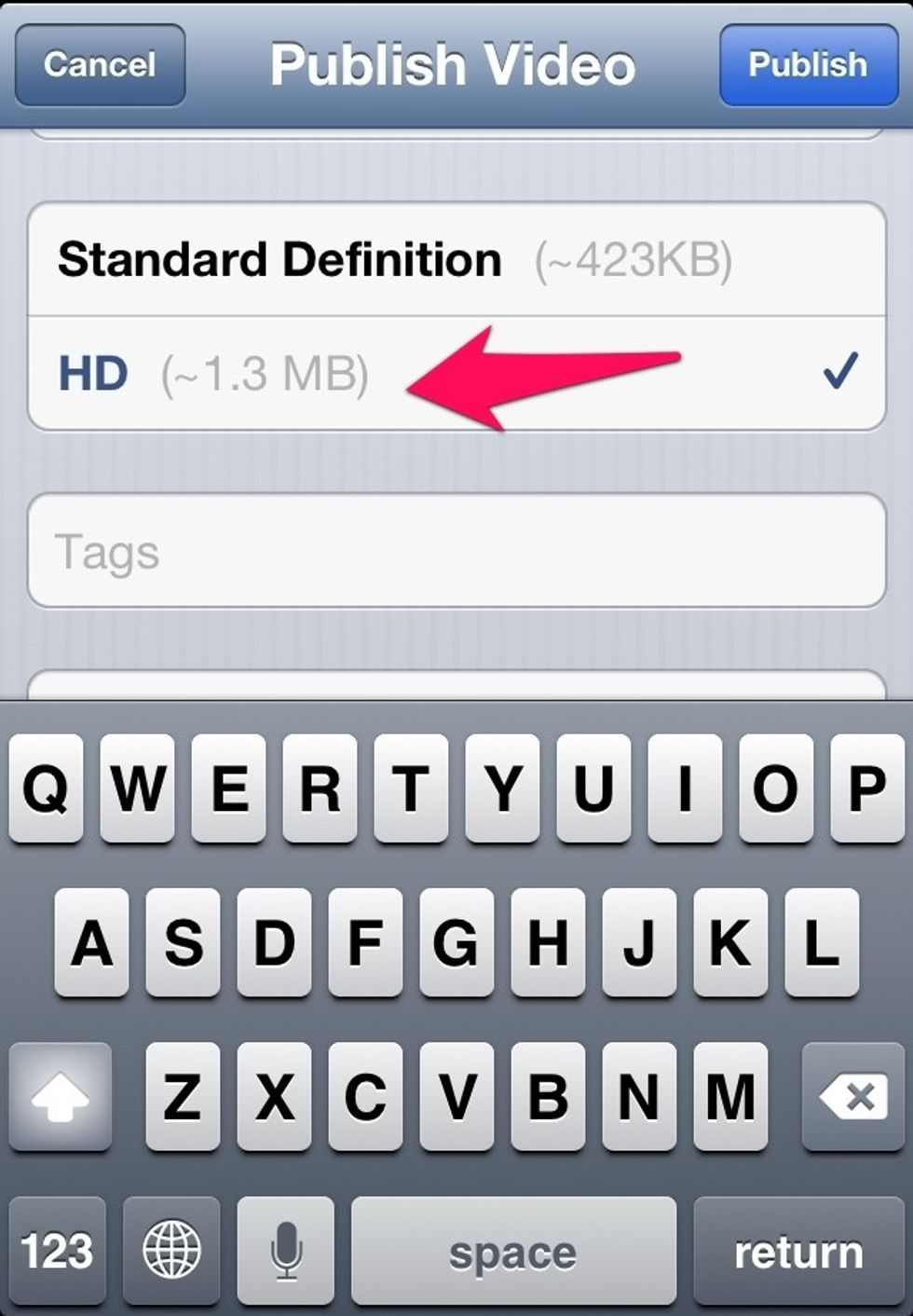
Task: Tap the A key
Action: 91,942
